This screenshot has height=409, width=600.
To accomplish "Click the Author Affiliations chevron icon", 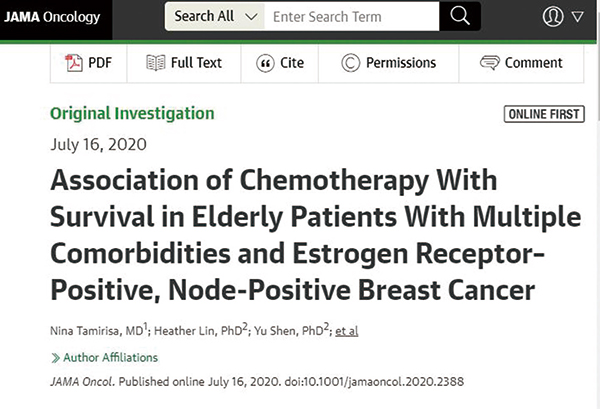I will pyautogui.click(x=55, y=358).
